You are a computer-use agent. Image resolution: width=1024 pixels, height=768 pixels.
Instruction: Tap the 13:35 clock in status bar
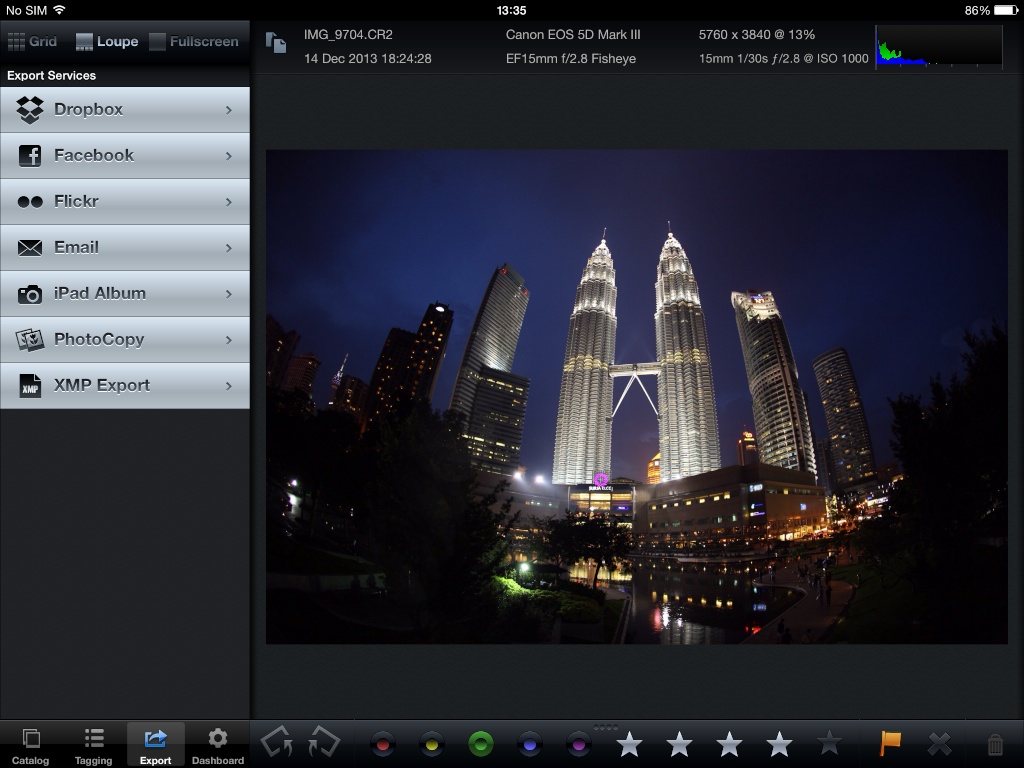click(511, 10)
